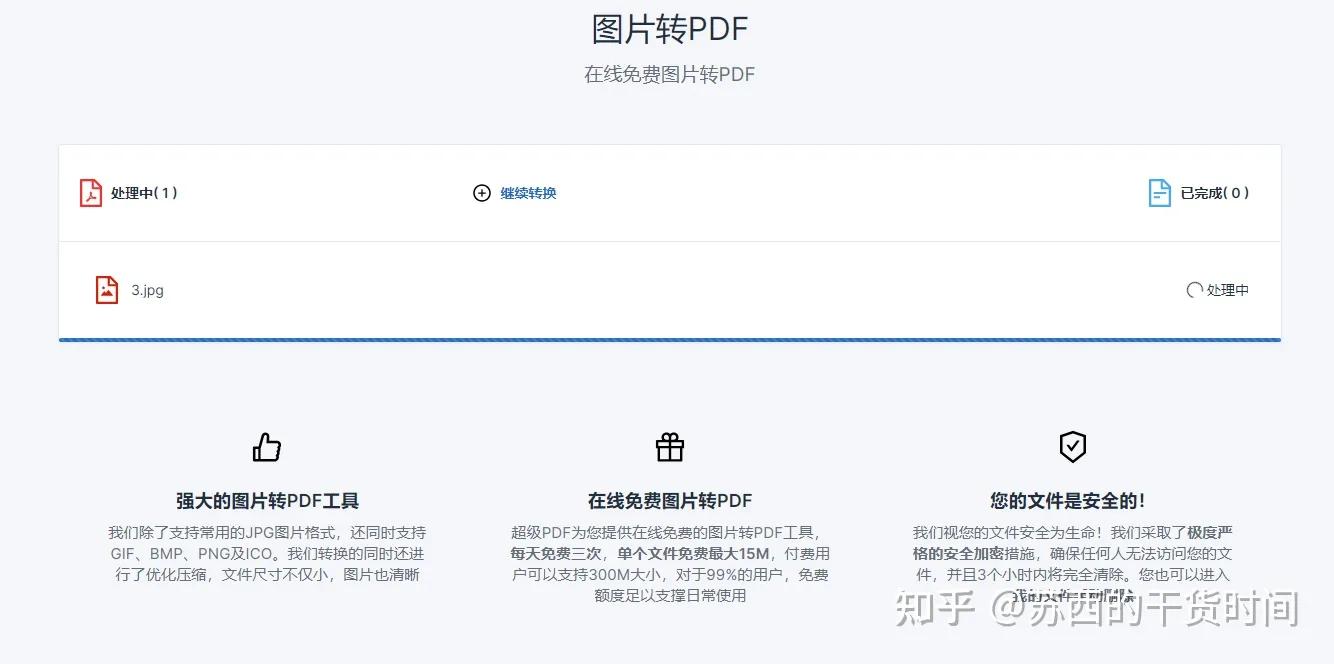Click the 图片转PDF page title

pyautogui.click(x=668, y=28)
